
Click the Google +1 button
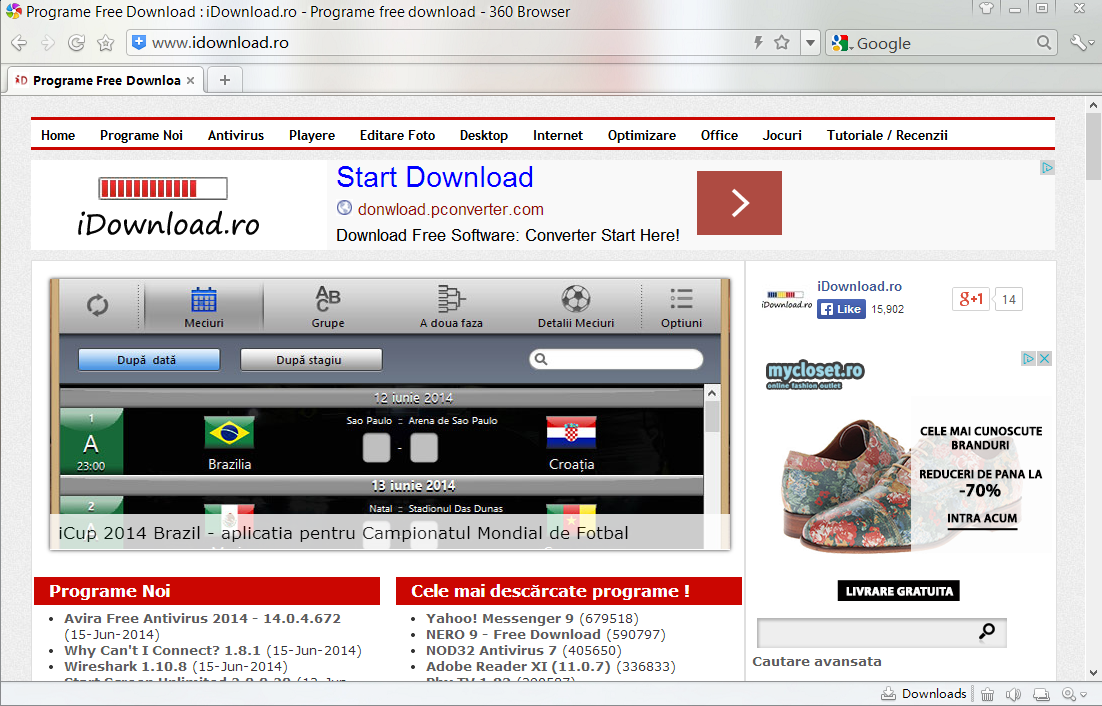point(971,299)
